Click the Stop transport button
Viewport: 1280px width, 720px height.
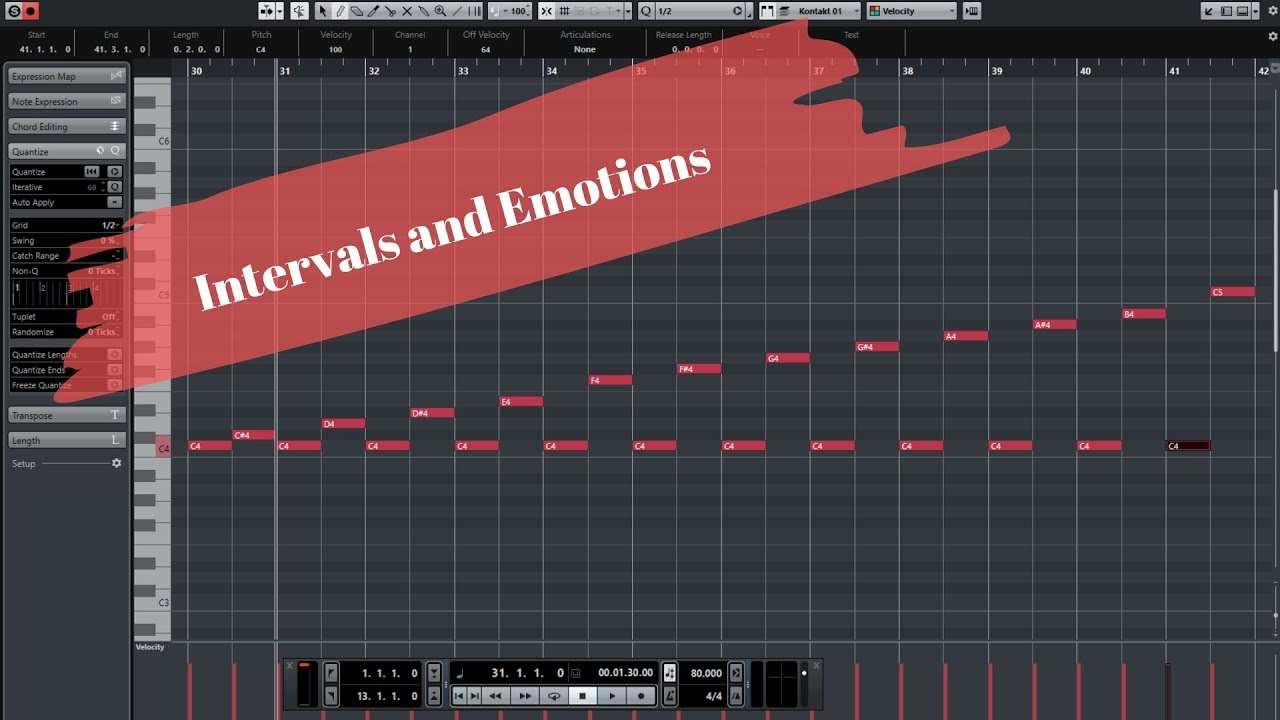pyautogui.click(x=583, y=696)
